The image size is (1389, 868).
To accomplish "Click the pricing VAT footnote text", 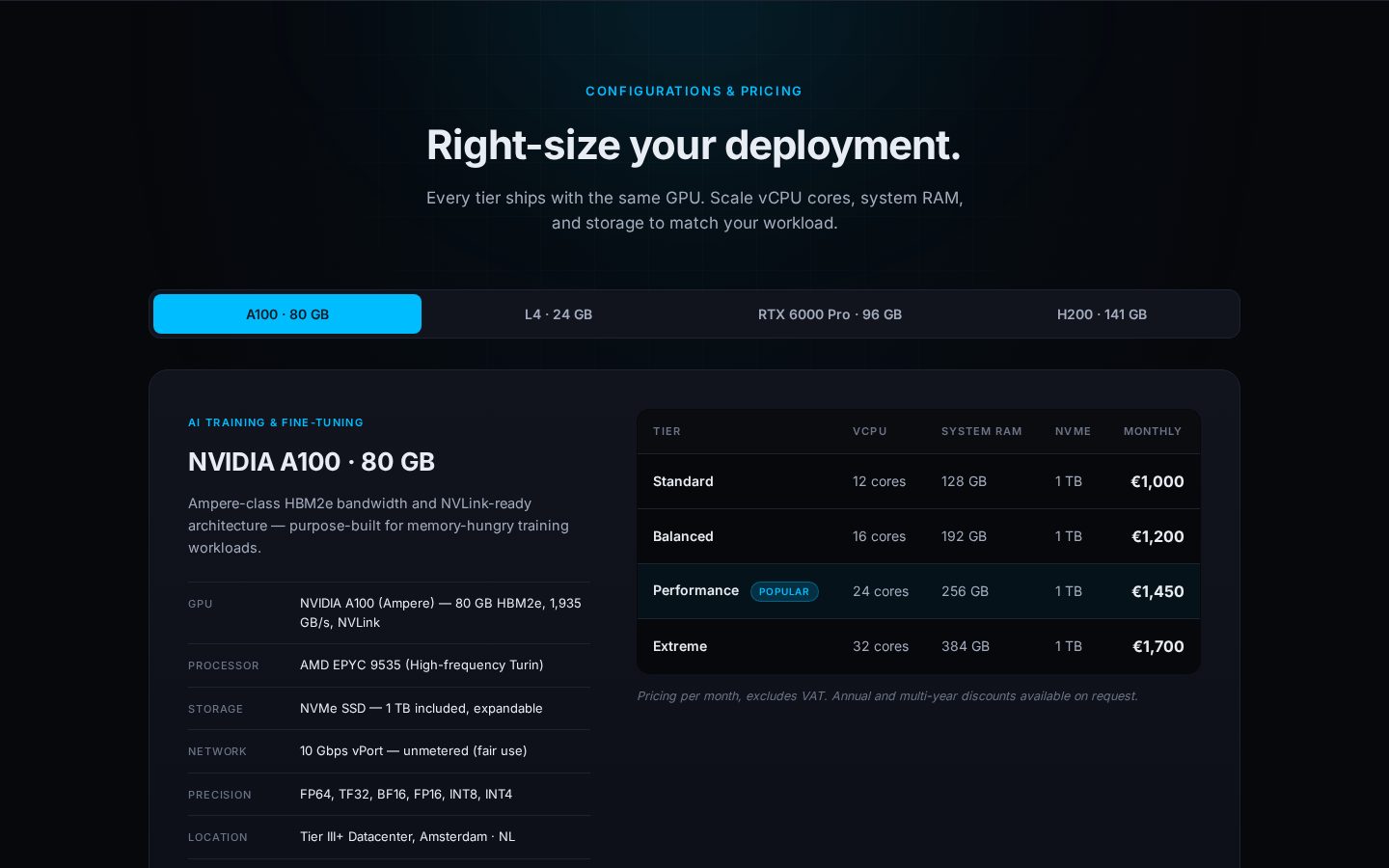I will coord(887,695).
